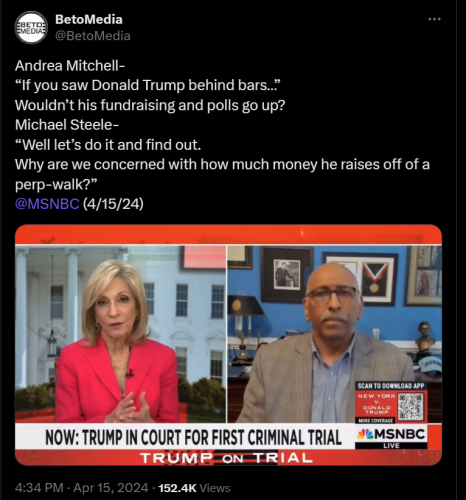Click the MSNBC Live logo in the video
This screenshot has width=466, height=500.
[391, 437]
